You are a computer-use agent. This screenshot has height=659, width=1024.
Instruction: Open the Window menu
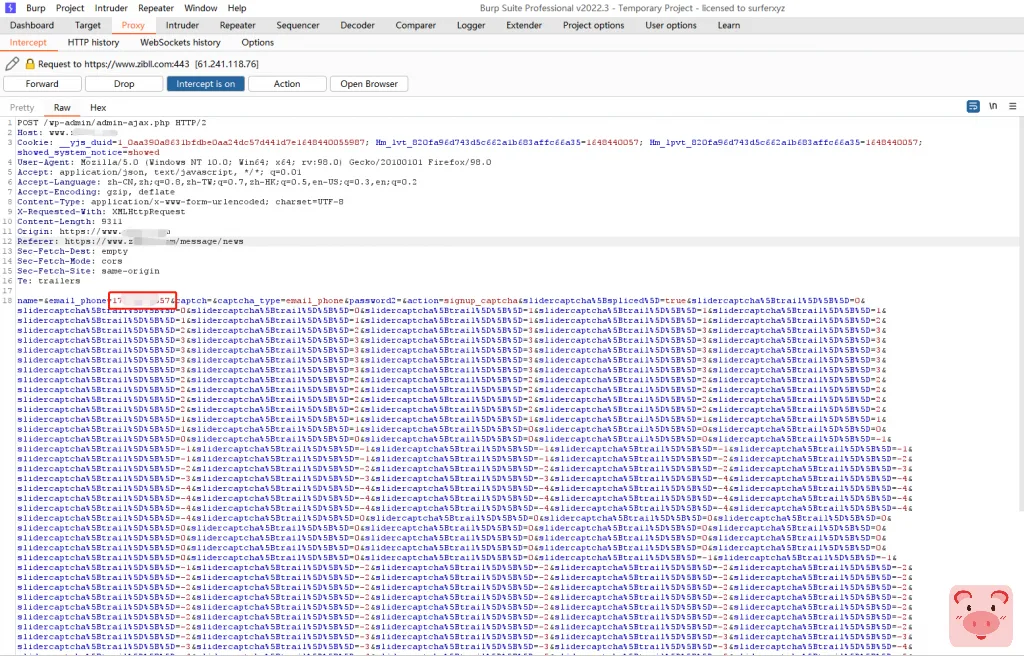tap(200, 8)
